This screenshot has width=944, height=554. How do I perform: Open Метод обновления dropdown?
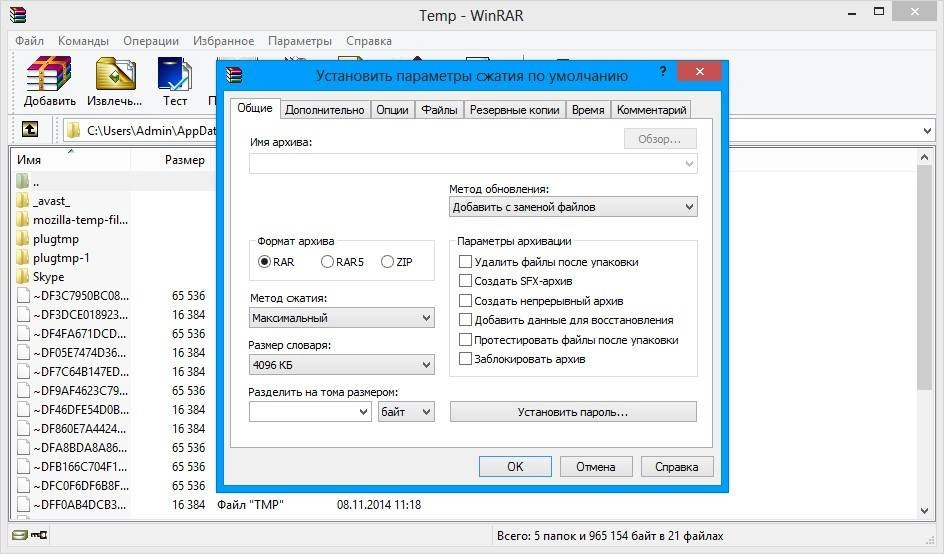[573, 207]
